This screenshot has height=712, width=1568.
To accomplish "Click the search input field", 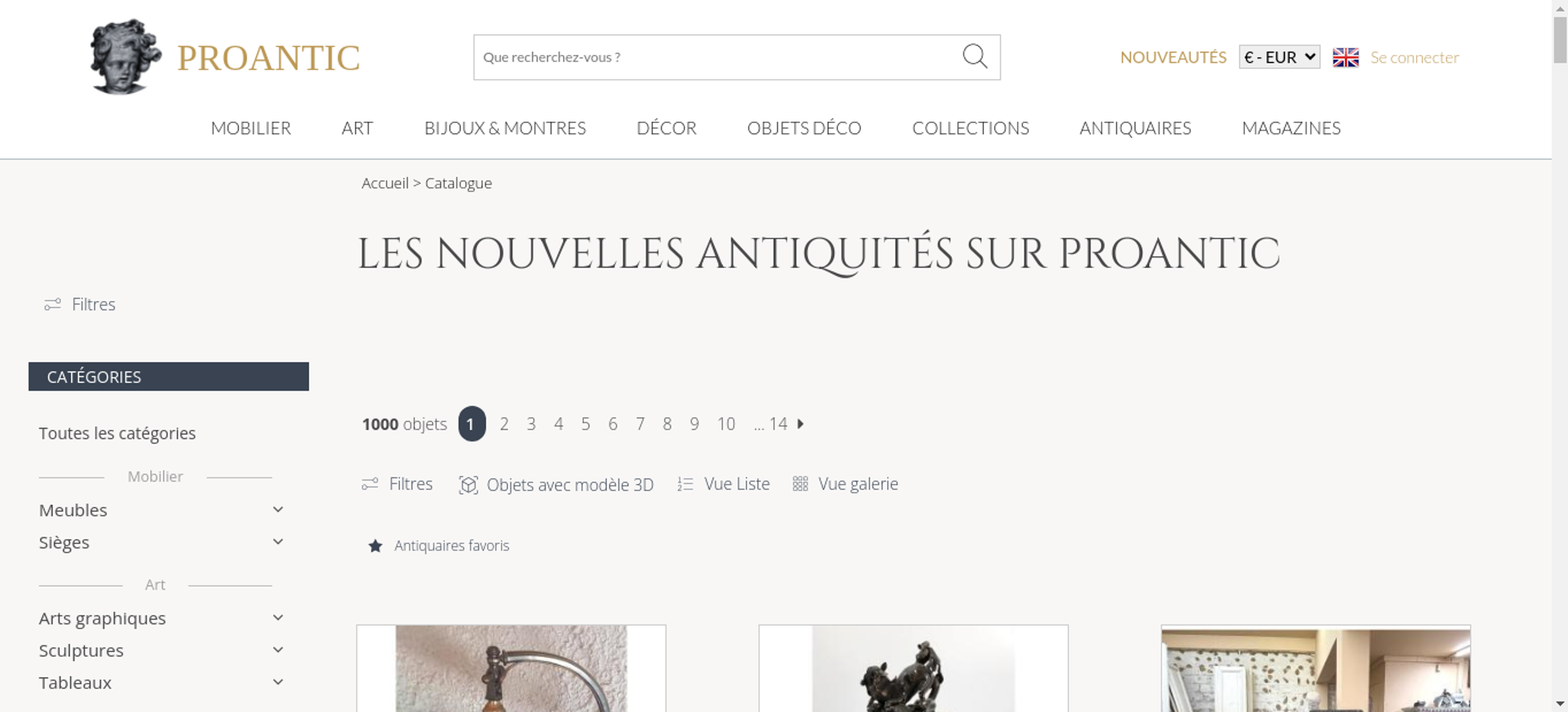I will point(717,57).
